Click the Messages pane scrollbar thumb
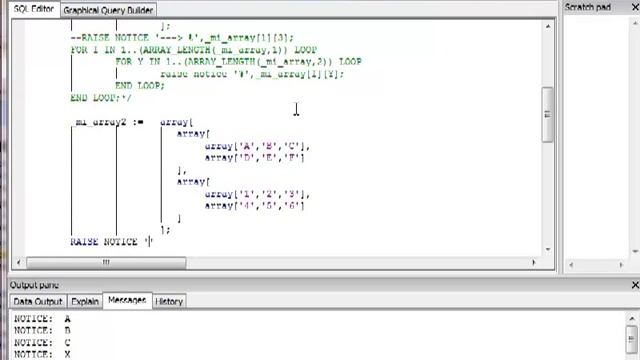Viewport: 640px width, 360px height. point(631,339)
